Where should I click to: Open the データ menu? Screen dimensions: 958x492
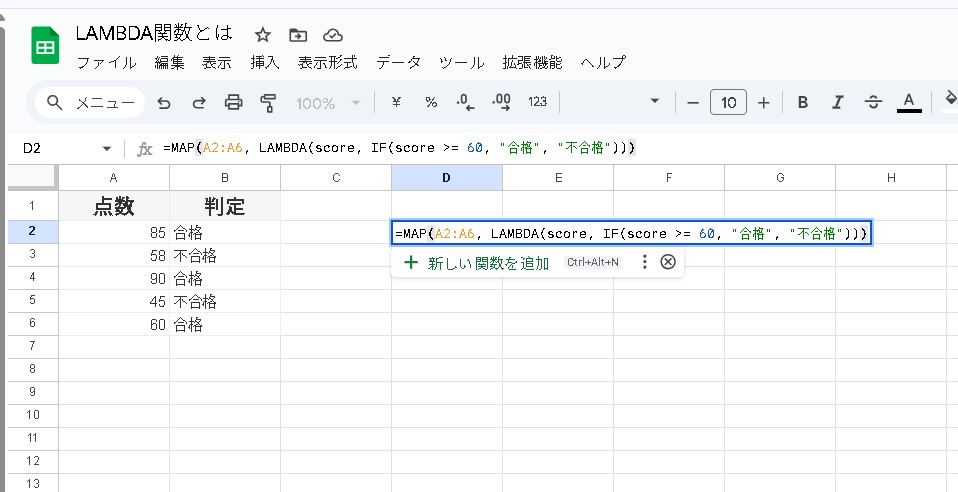coord(398,62)
